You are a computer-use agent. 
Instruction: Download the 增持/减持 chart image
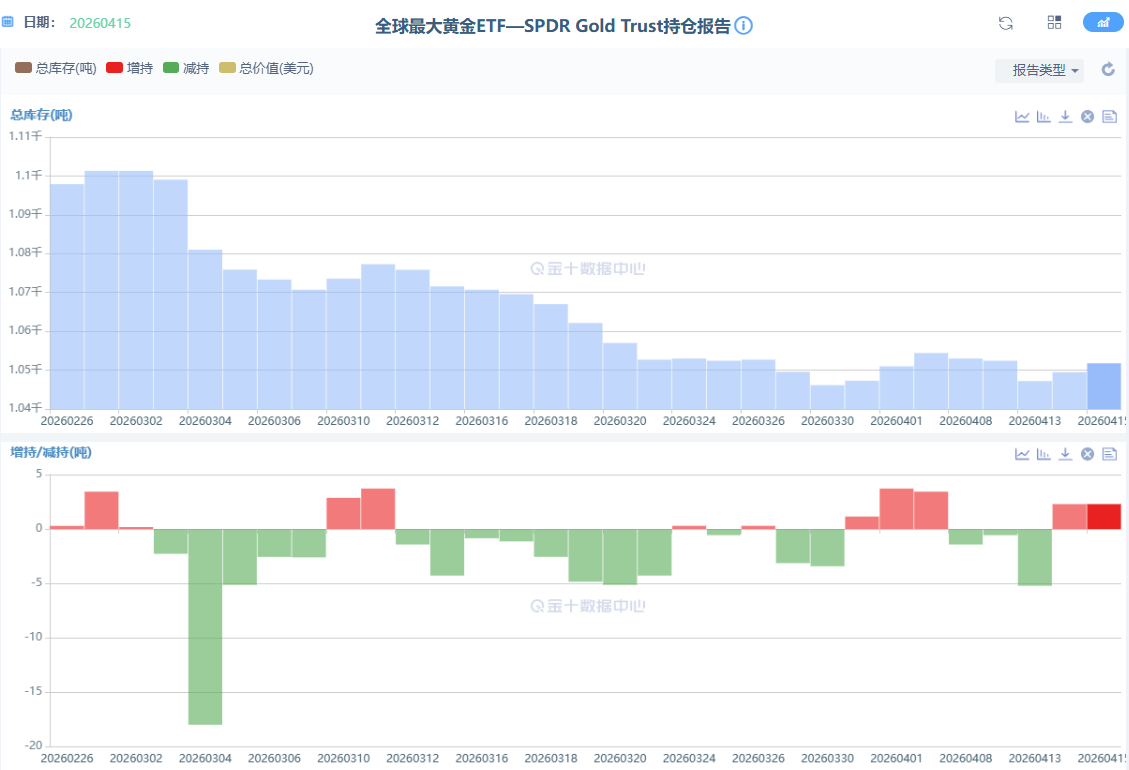[1066, 454]
